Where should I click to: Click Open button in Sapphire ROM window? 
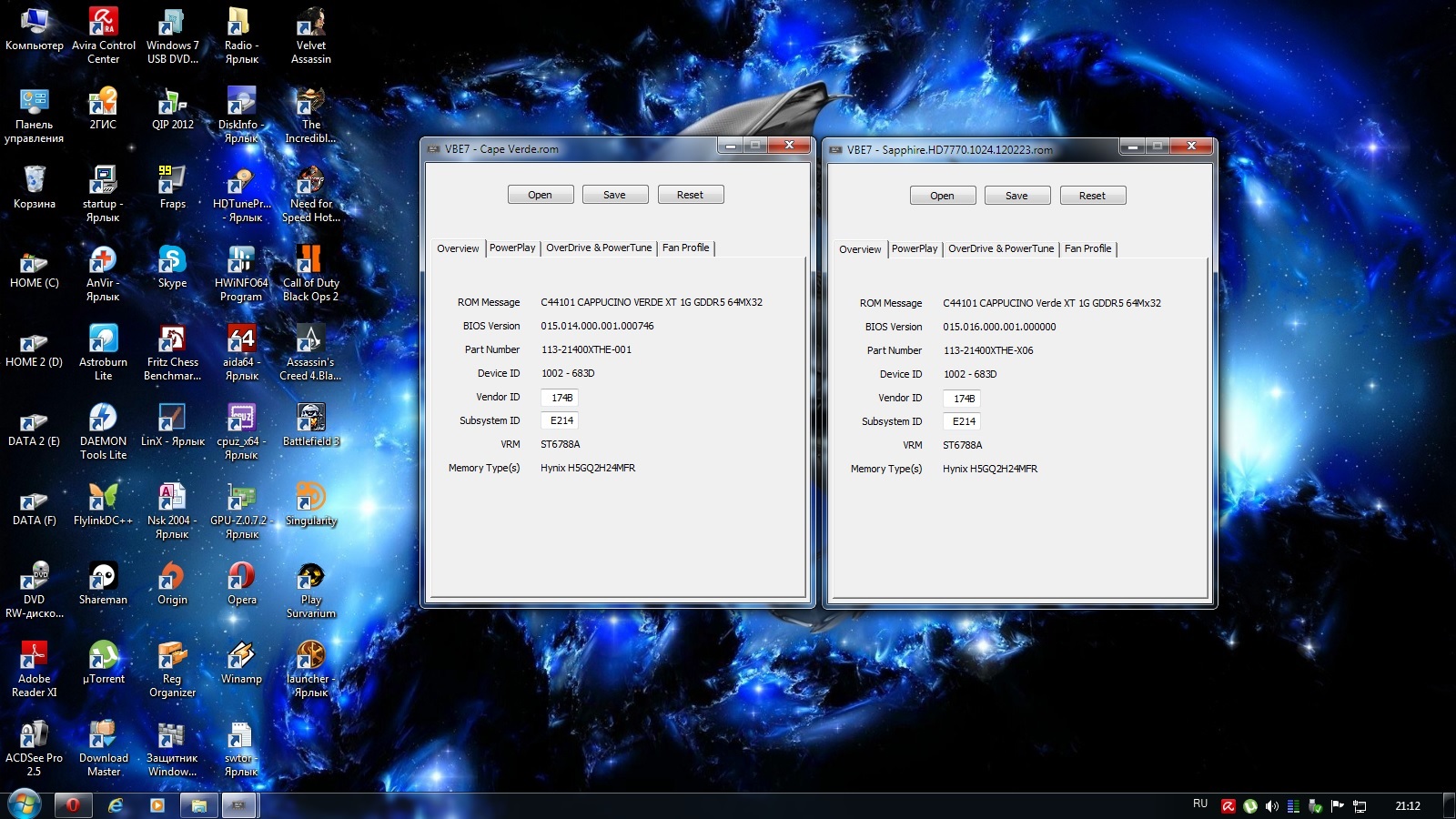pos(943,196)
